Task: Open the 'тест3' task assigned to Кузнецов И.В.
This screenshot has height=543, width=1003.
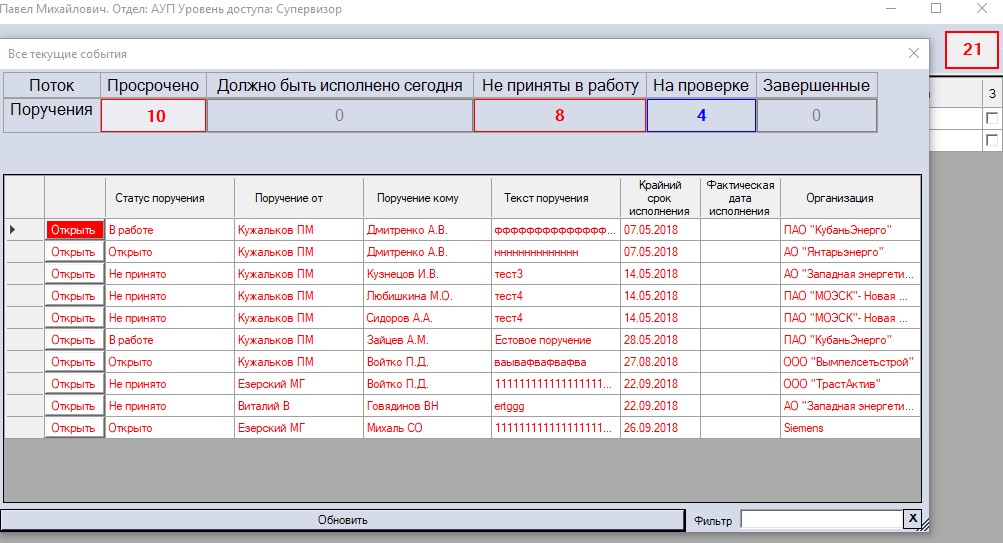Action: point(74,274)
